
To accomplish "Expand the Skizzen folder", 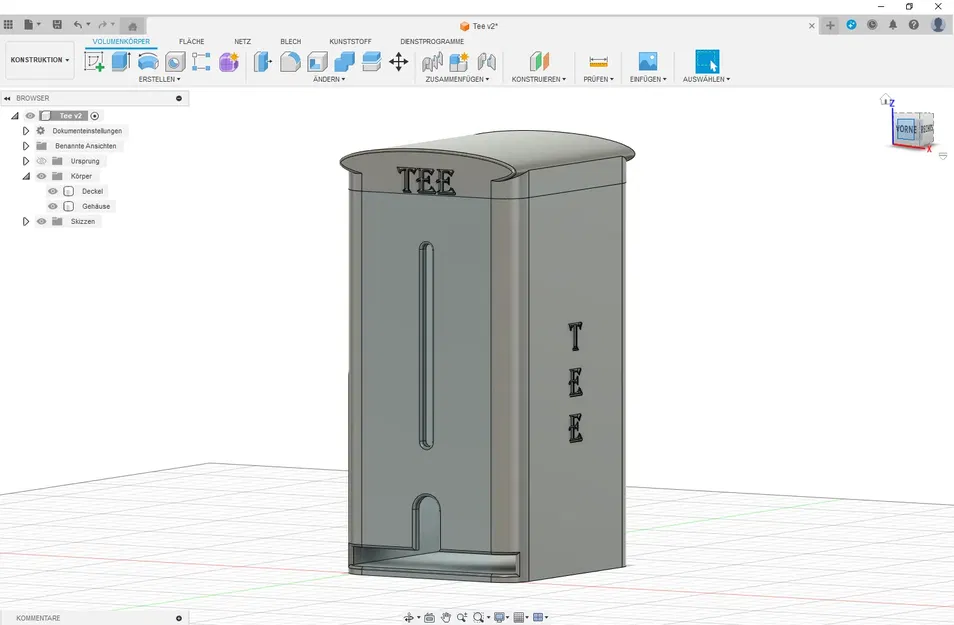I will (x=26, y=221).
